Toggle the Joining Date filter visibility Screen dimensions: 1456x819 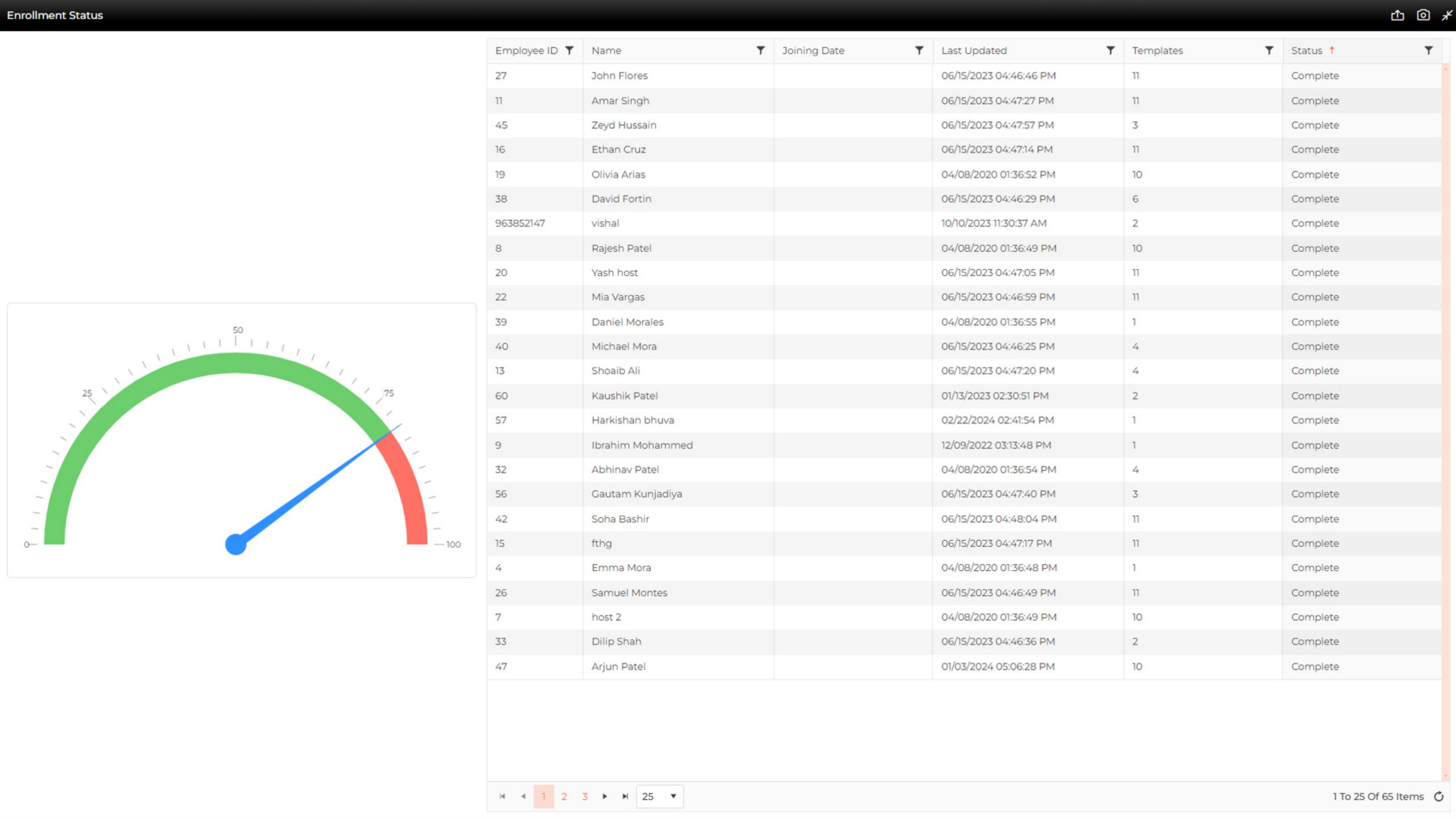click(x=917, y=49)
